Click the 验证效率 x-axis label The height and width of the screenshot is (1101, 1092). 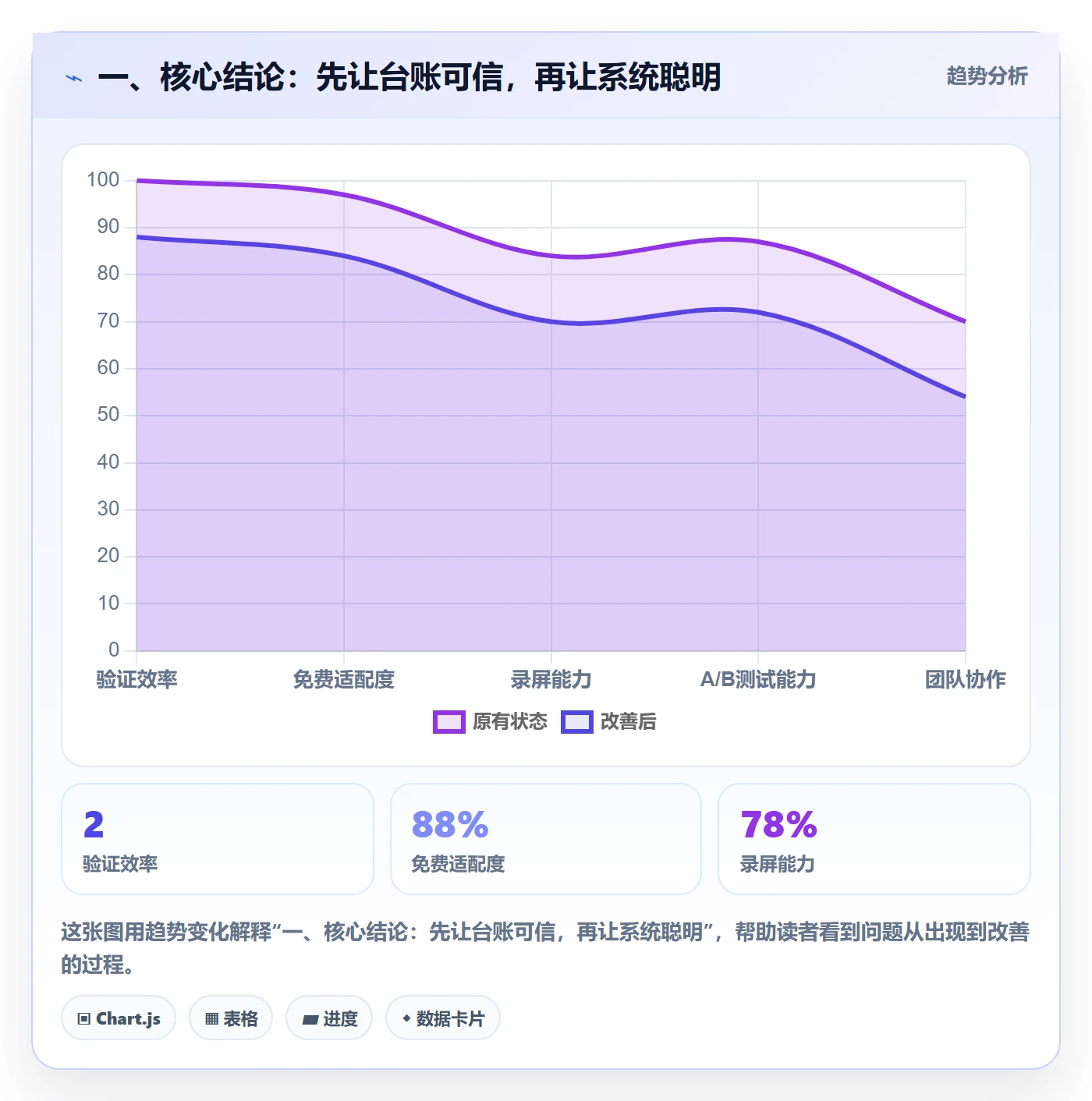point(136,680)
